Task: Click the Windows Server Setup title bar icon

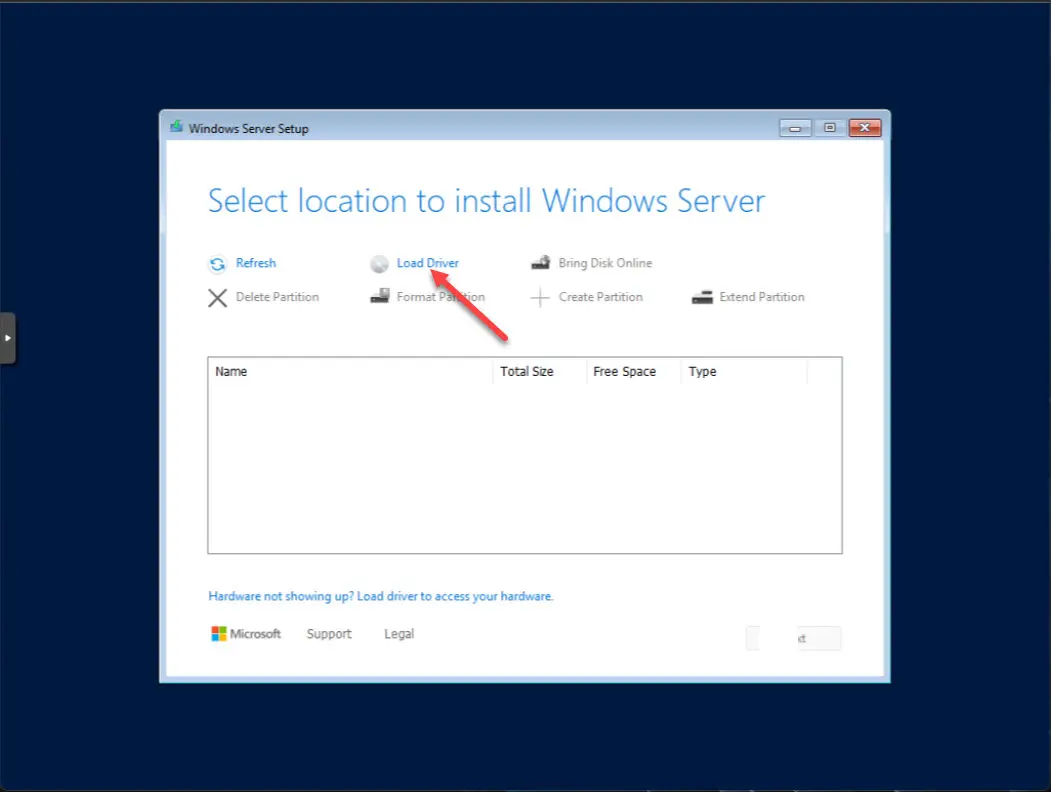Action: tap(176, 127)
